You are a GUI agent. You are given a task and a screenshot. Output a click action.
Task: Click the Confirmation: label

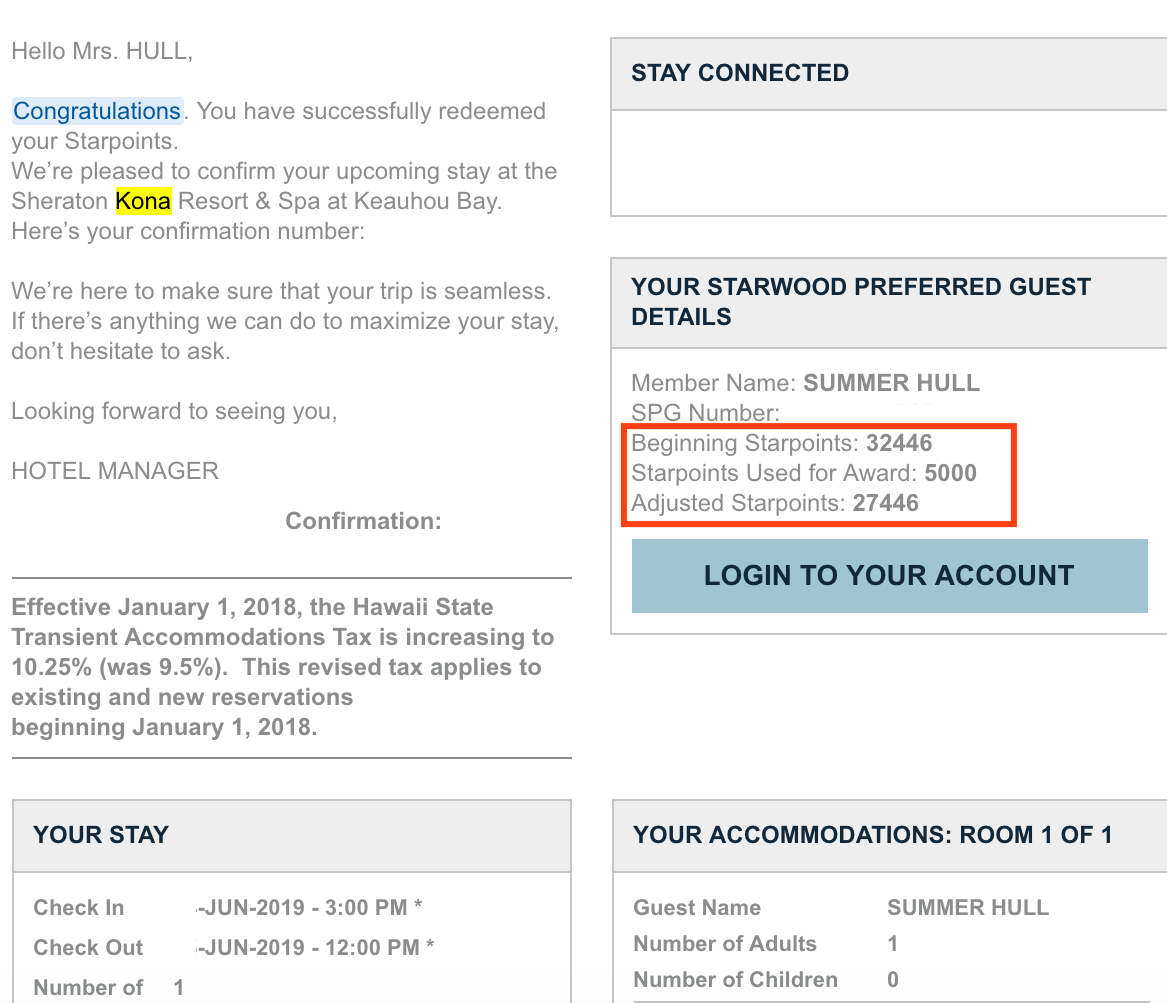pyautogui.click(x=363, y=521)
